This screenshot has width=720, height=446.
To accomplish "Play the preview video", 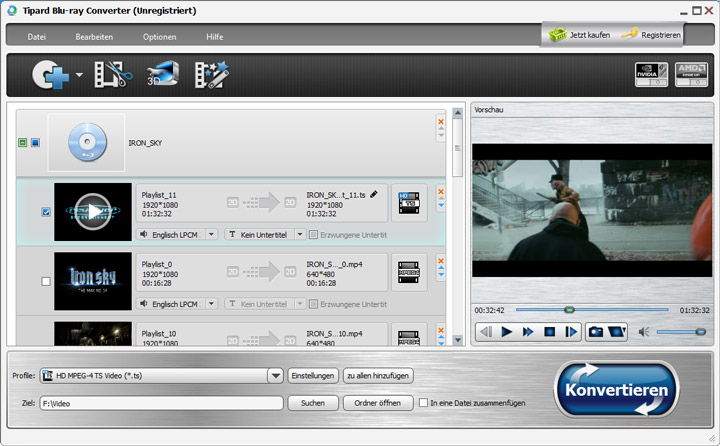I will [506, 332].
